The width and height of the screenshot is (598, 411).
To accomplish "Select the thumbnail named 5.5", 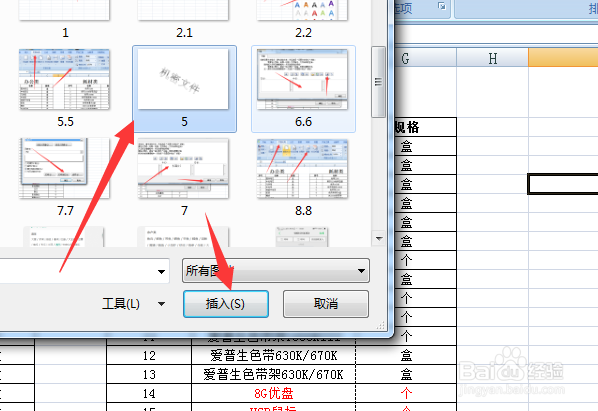I will pos(64,88).
